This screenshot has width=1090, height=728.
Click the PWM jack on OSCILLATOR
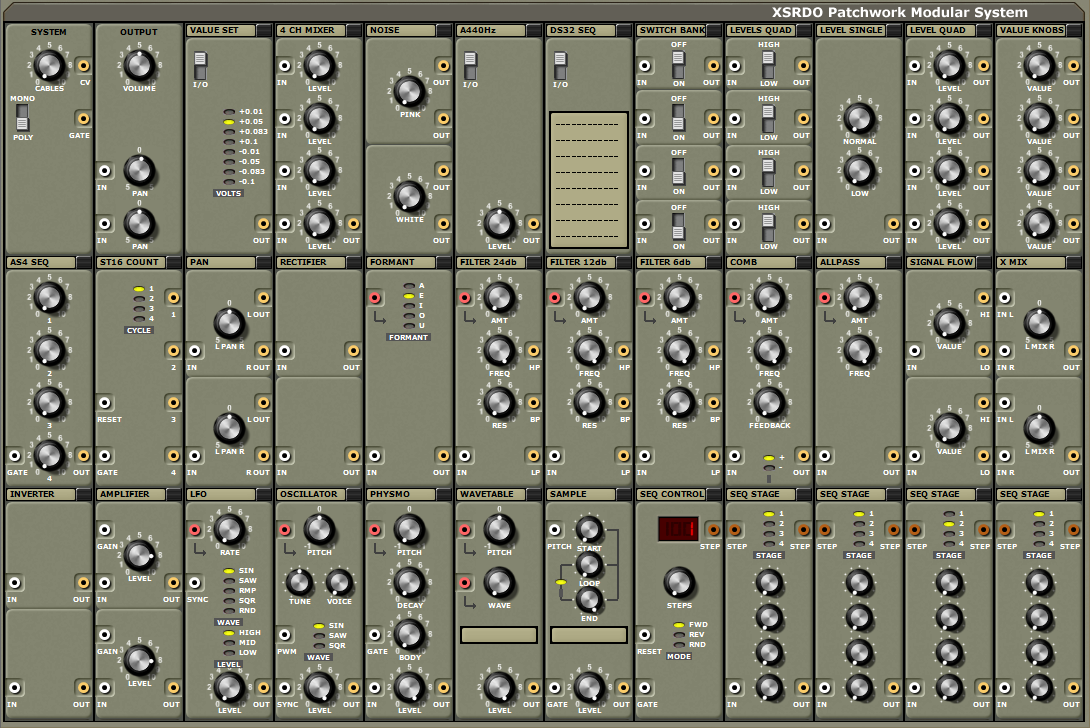coord(285,635)
